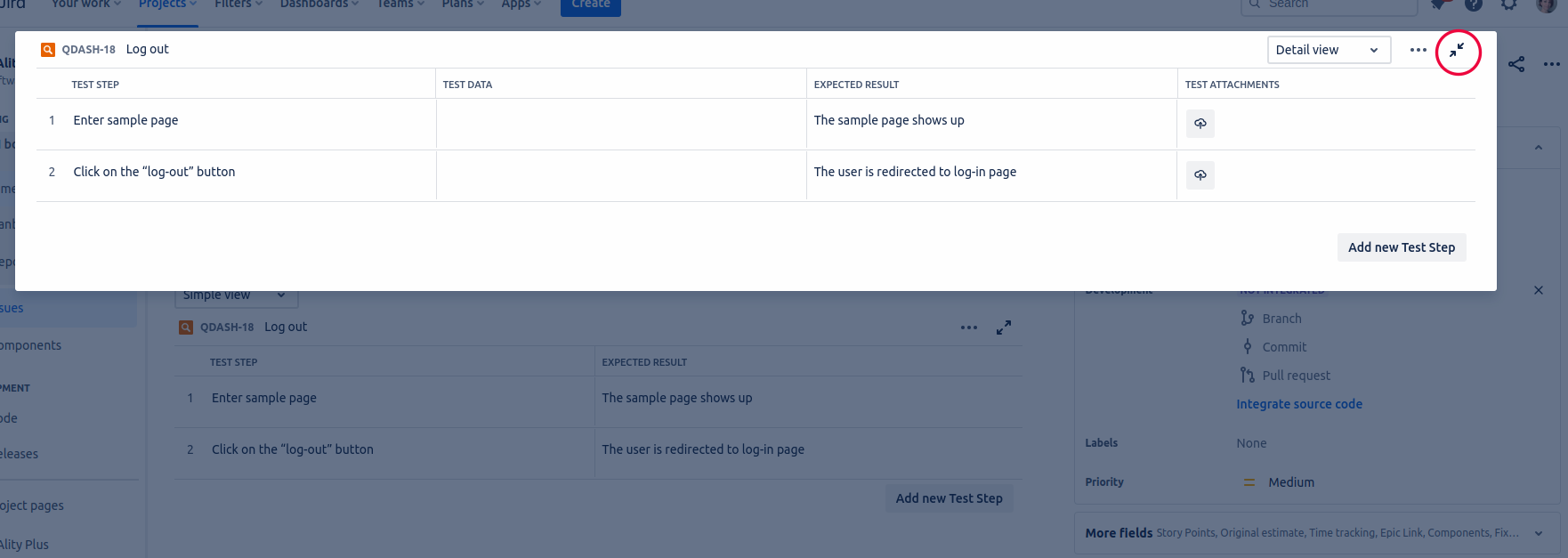Click modal step text 'Enter sample page'
Image resolution: width=1568 pixels, height=558 pixels.
click(125, 120)
